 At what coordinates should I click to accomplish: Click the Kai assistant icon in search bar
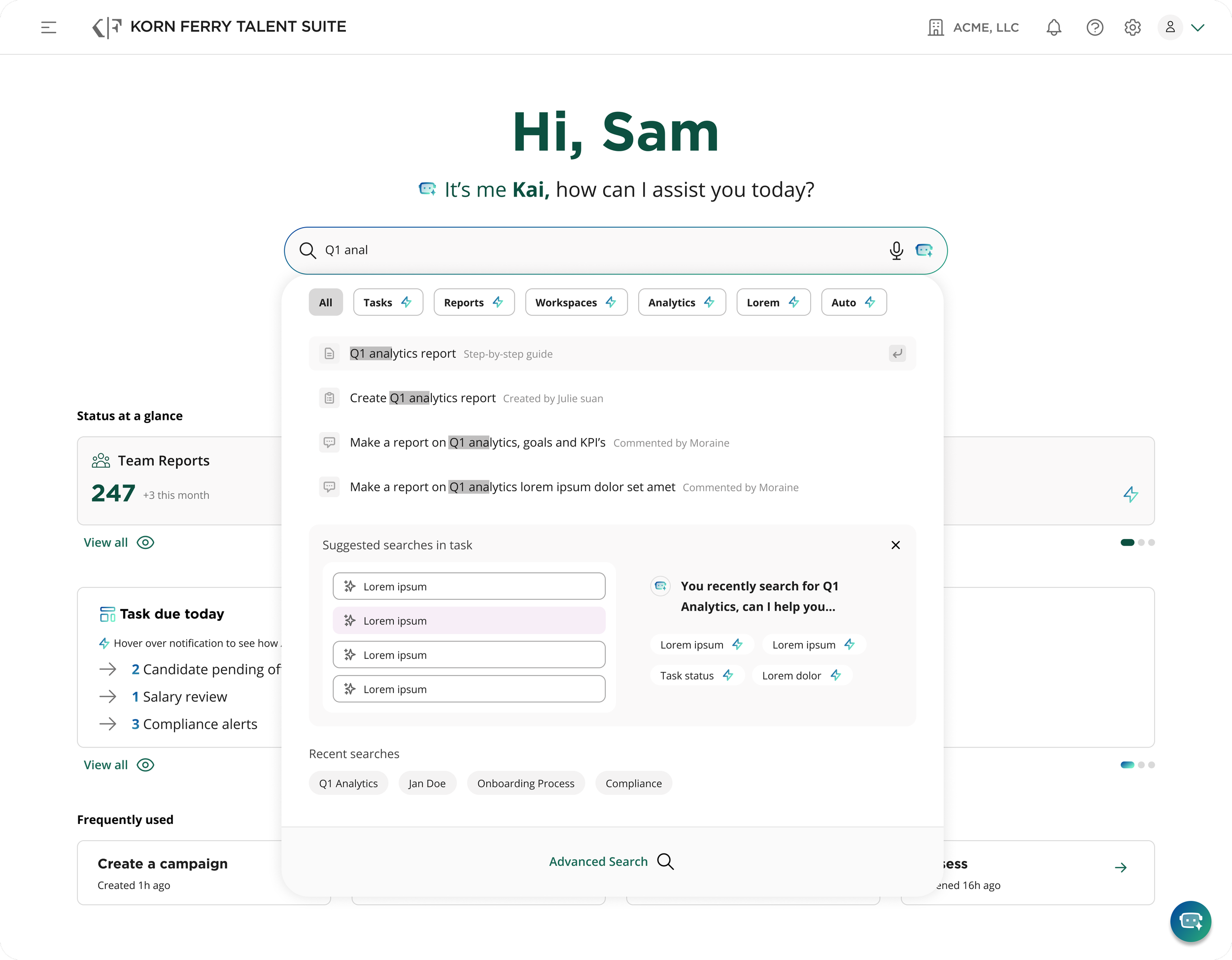coord(924,250)
